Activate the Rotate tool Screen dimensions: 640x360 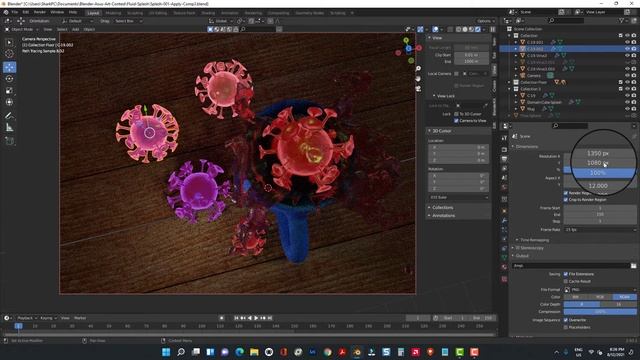(9, 78)
